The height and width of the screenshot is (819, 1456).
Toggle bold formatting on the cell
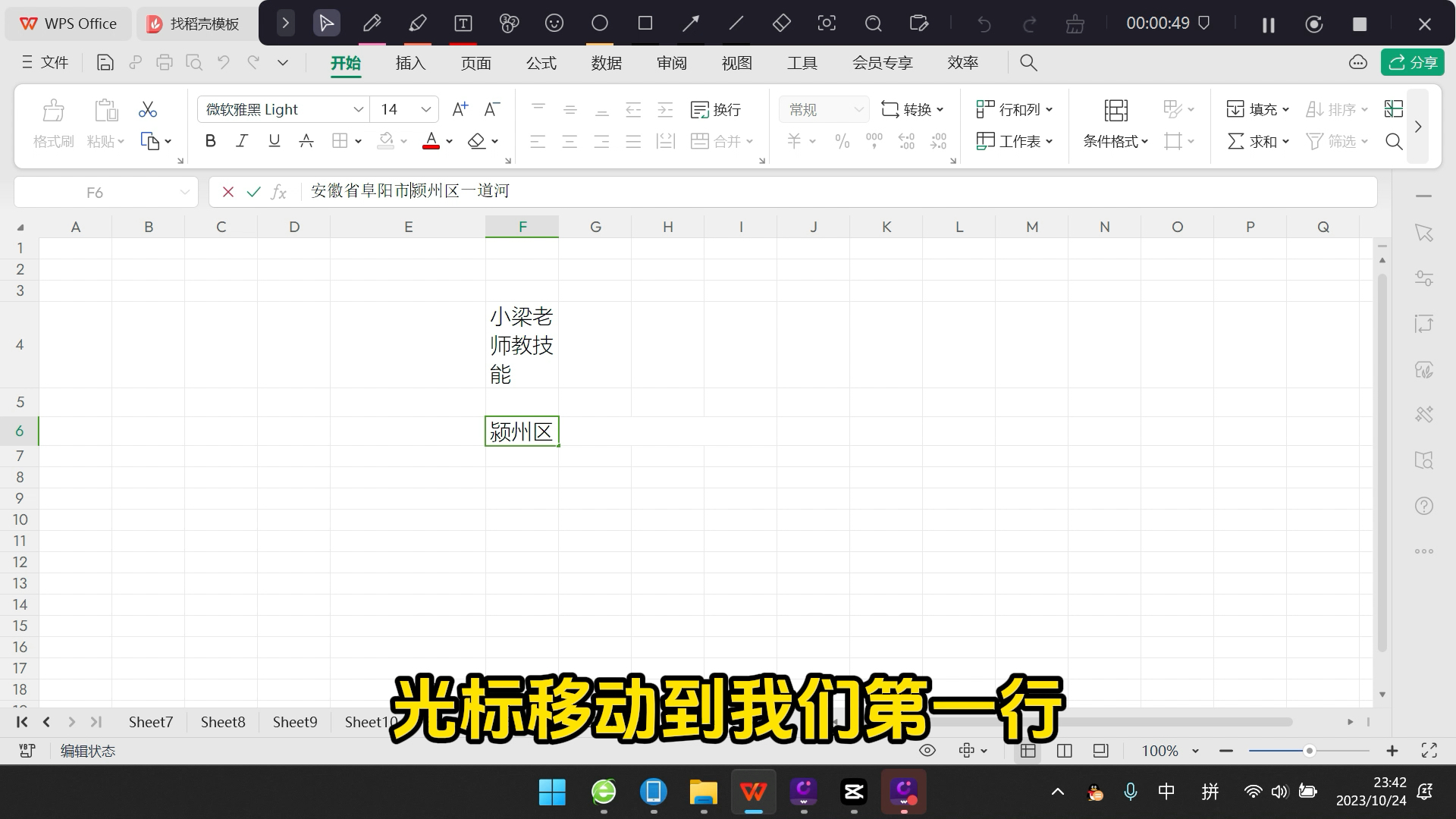[x=210, y=141]
